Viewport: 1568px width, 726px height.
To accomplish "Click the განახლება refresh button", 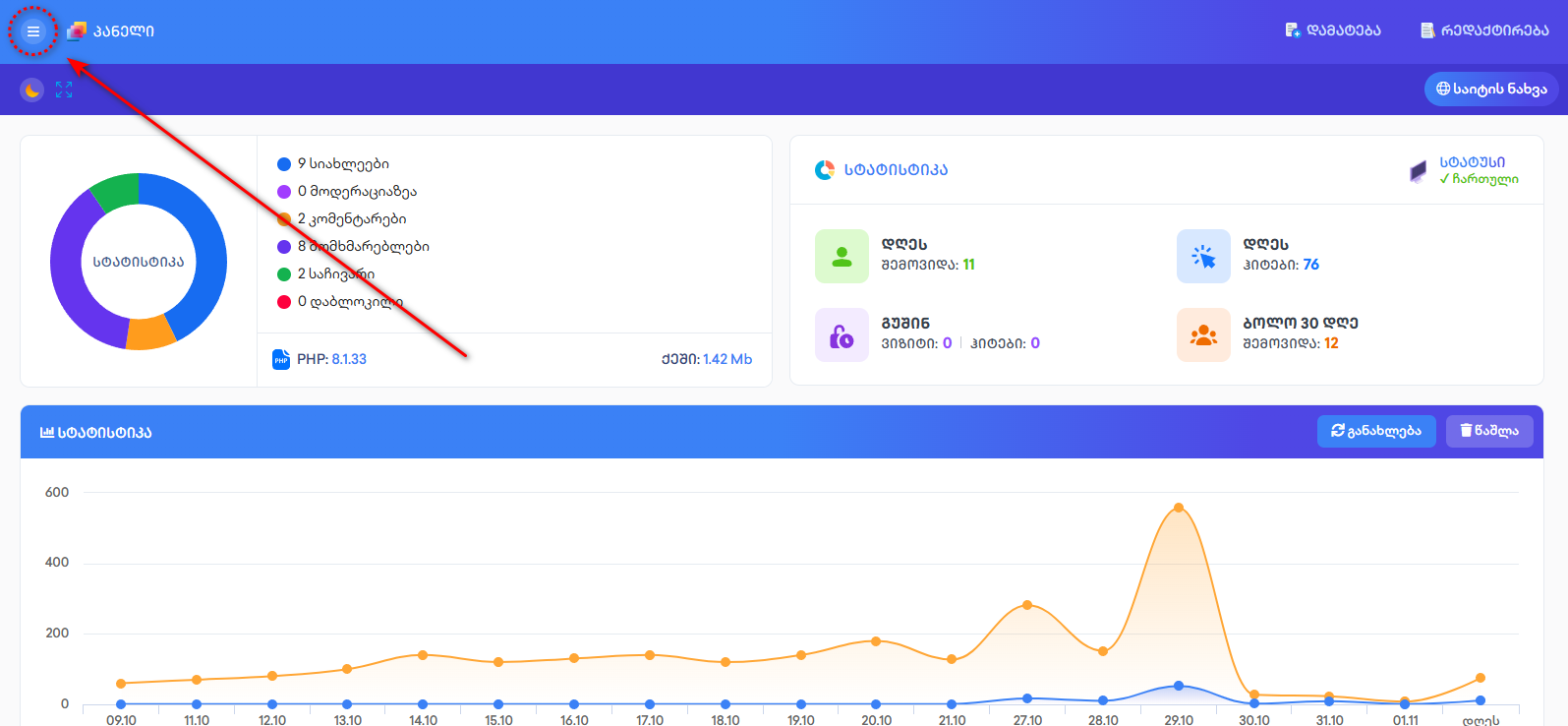I will [x=1375, y=431].
